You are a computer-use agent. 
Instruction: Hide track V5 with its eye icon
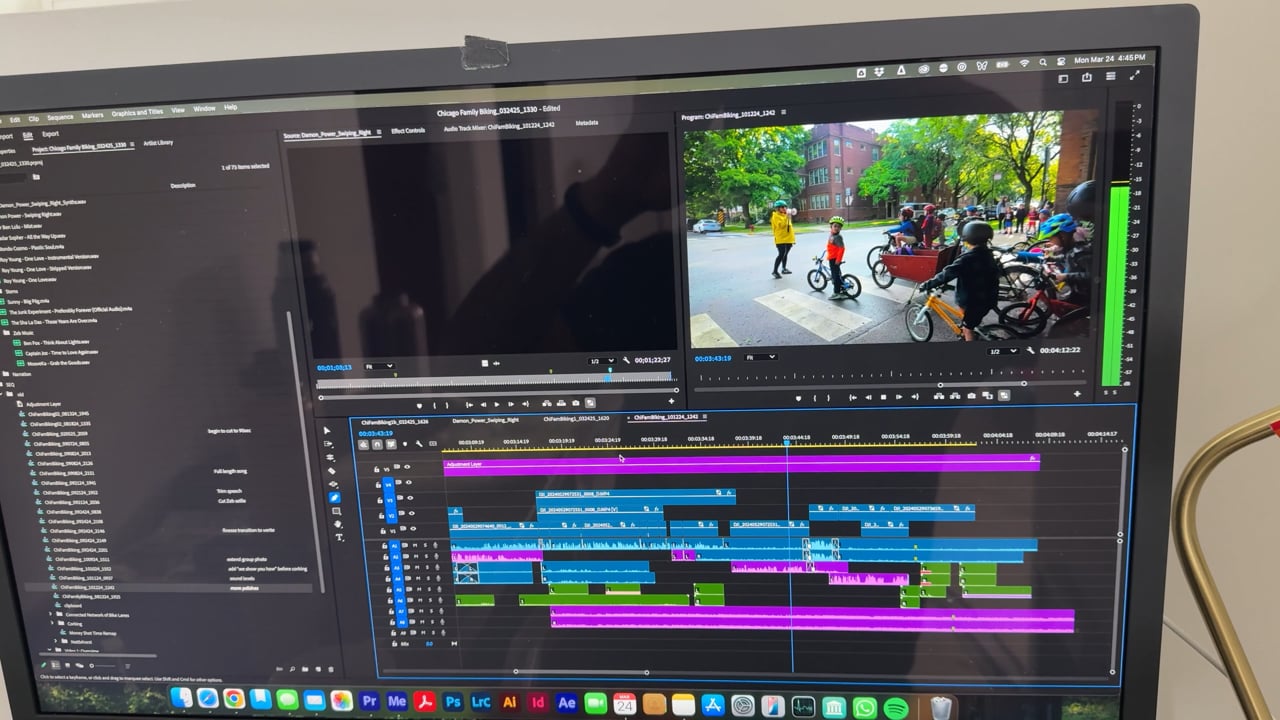click(x=407, y=467)
